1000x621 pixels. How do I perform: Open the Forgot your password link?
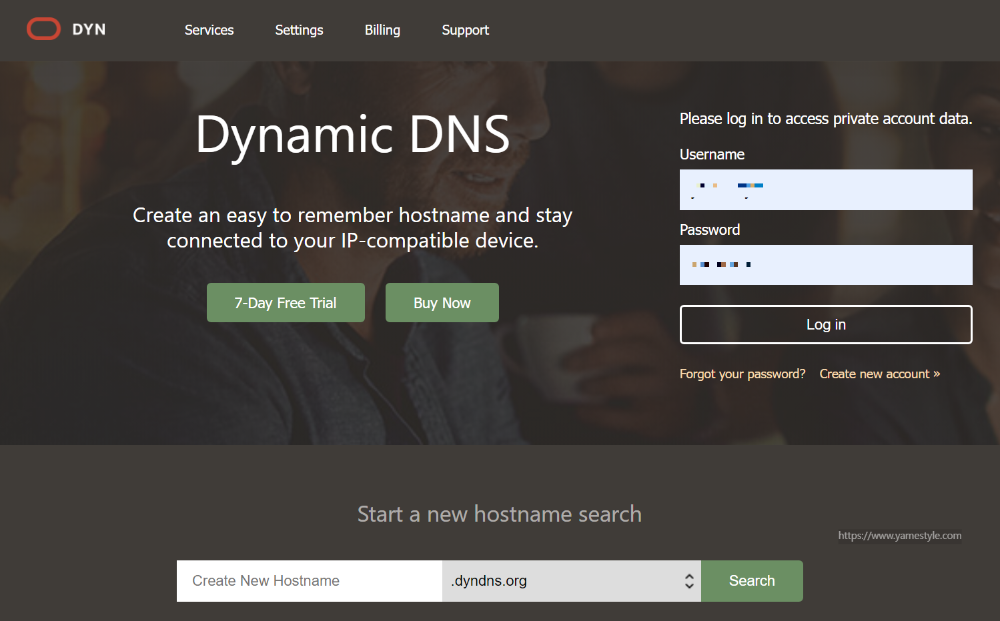[742, 374]
